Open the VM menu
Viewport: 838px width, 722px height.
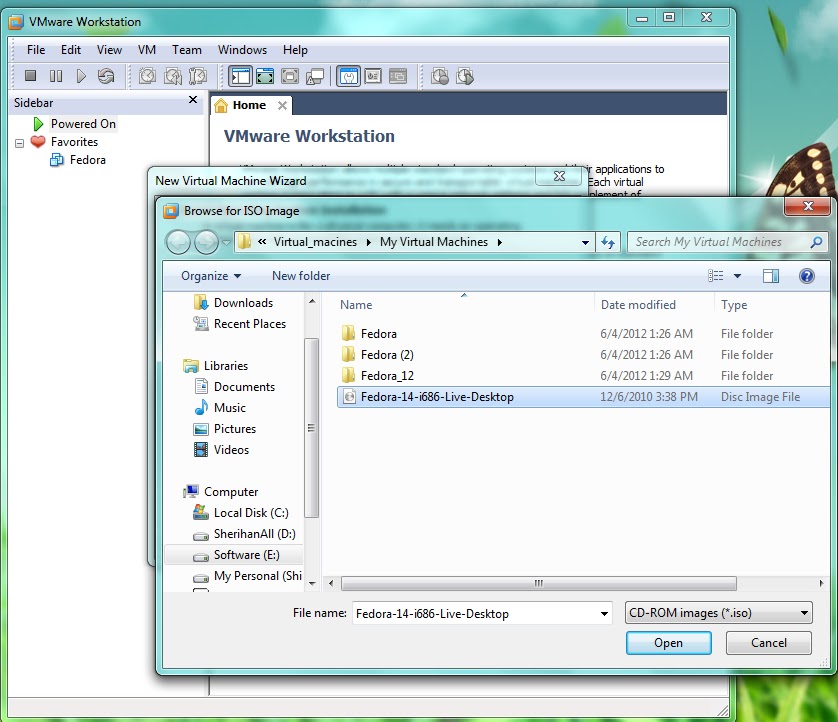click(x=146, y=50)
